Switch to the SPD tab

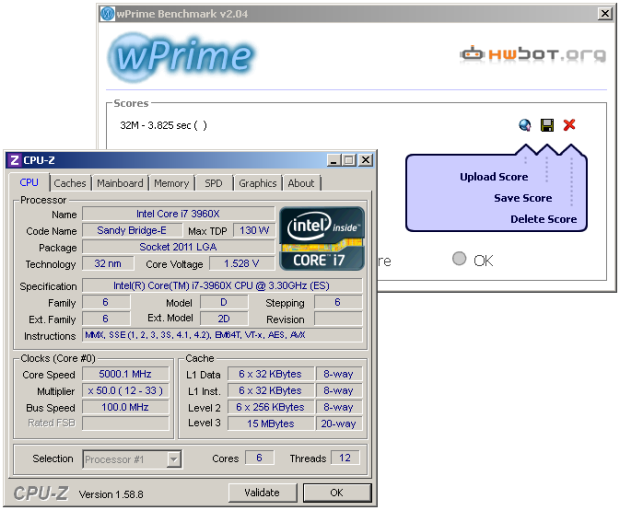tap(214, 183)
